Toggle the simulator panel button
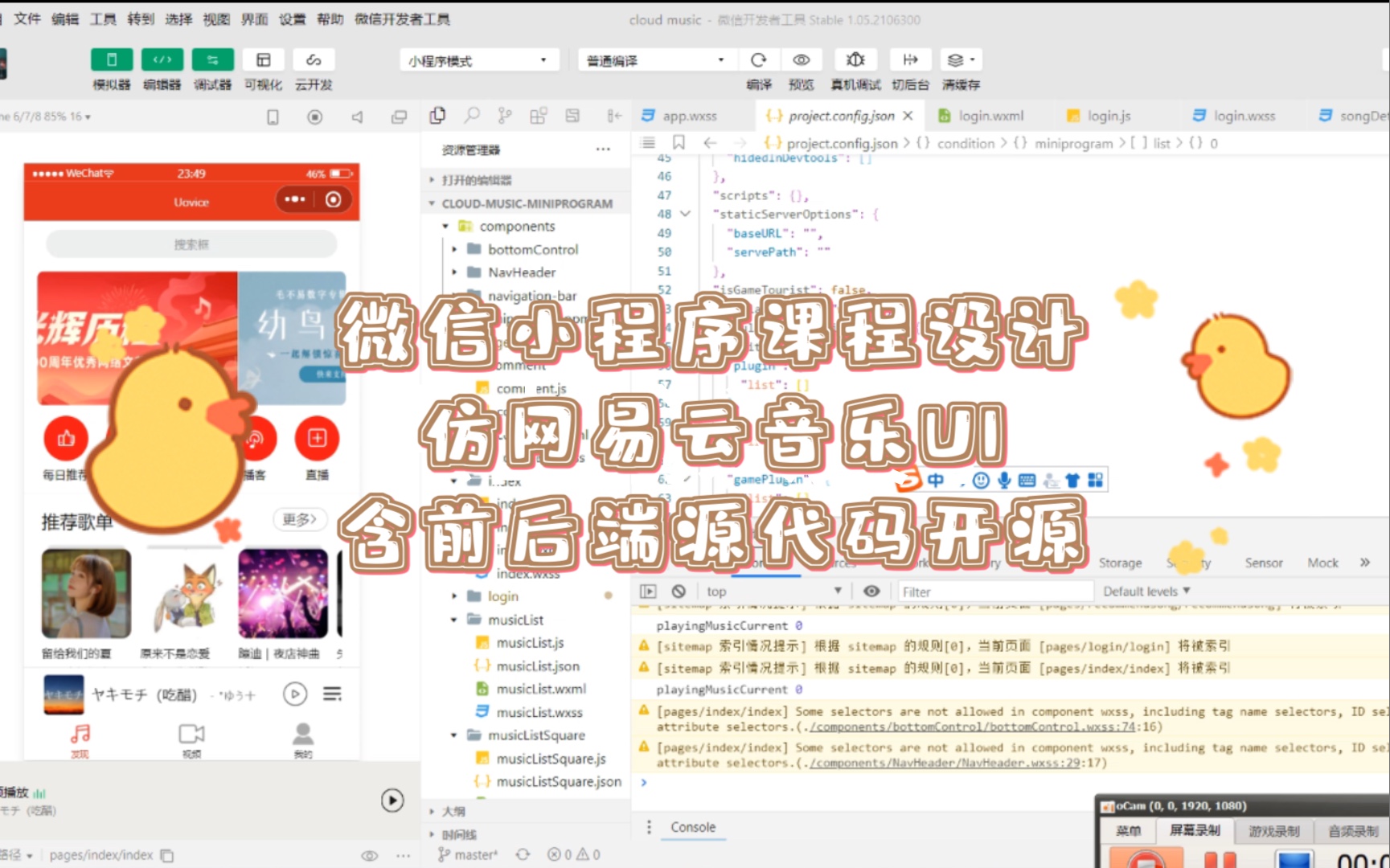Screen dimensions: 1390x868 (x=112, y=59)
